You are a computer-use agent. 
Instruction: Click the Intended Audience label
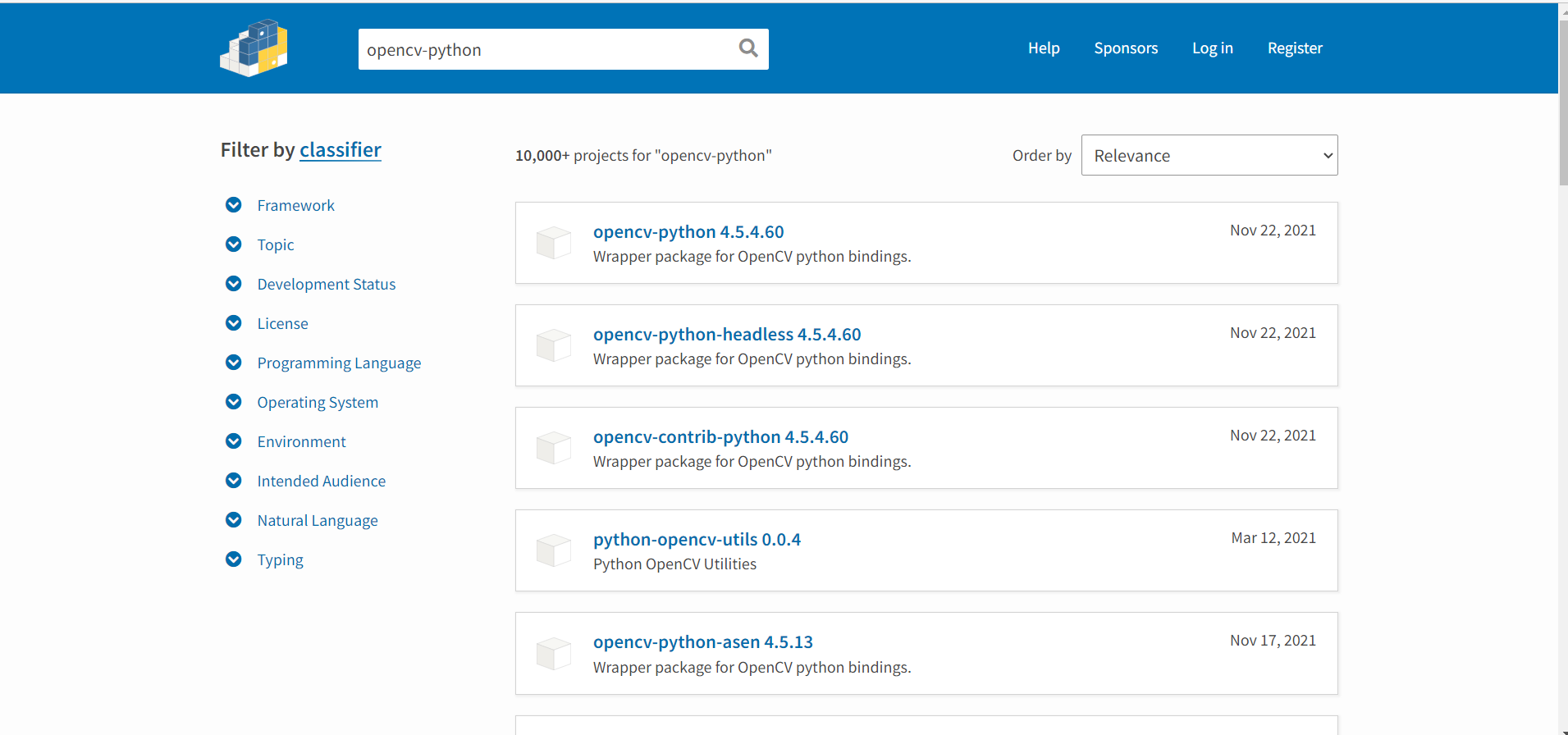click(x=321, y=481)
